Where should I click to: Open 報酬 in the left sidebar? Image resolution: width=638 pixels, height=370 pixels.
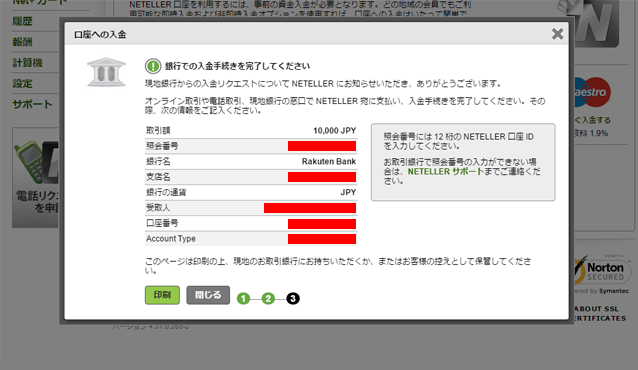[x=22, y=42]
